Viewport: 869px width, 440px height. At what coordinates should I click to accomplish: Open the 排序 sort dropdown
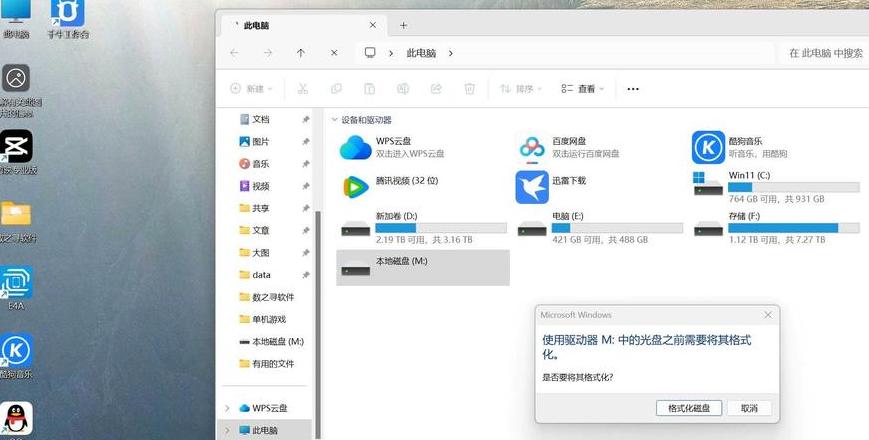(x=521, y=89)
